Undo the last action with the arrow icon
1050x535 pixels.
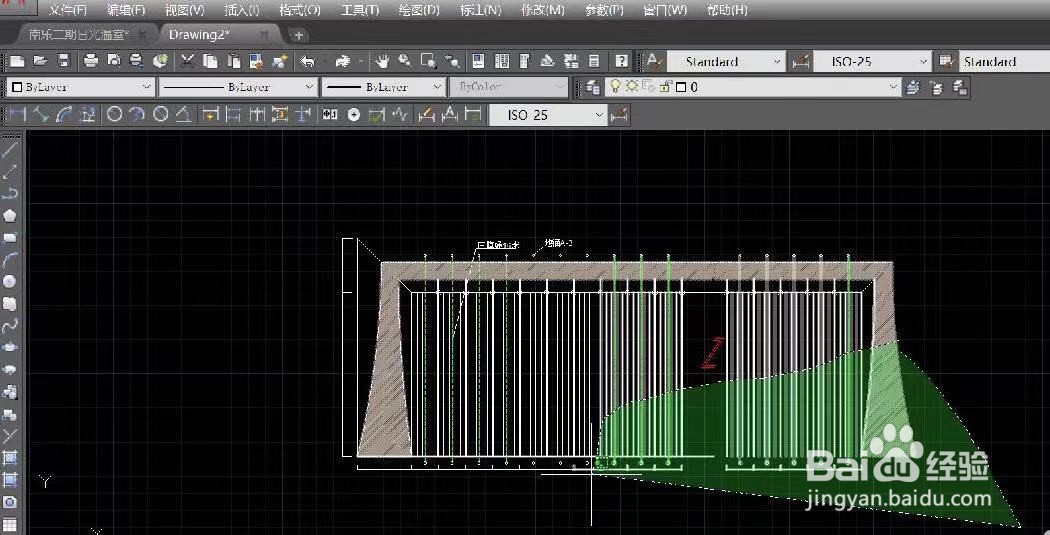coord(307,62)
